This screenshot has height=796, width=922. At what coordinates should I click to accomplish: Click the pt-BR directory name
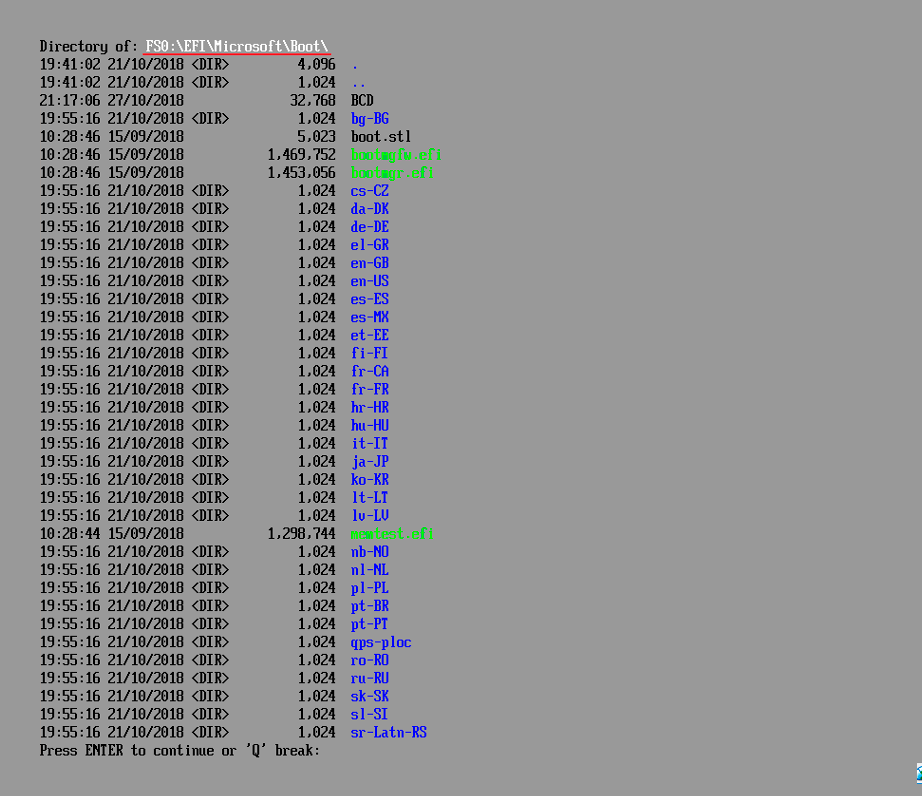coord(370,606)
